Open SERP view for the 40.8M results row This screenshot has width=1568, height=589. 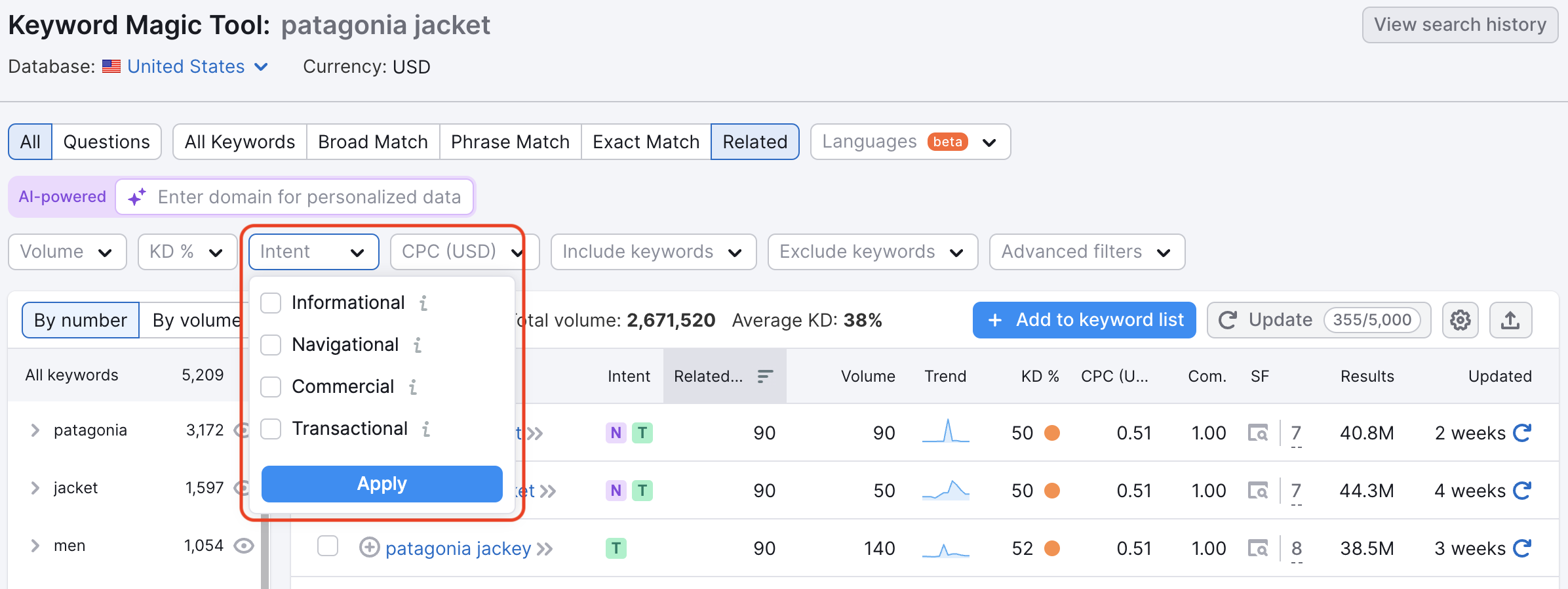point(1258,433)
